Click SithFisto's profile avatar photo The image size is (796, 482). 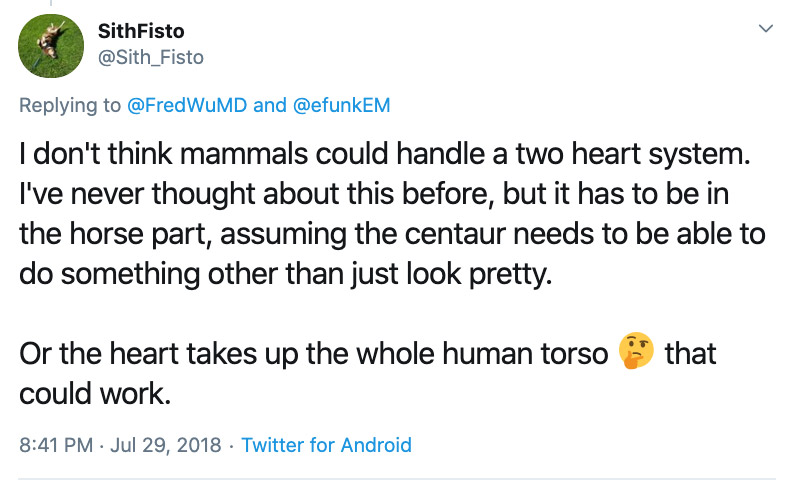(x=51, y=45)
